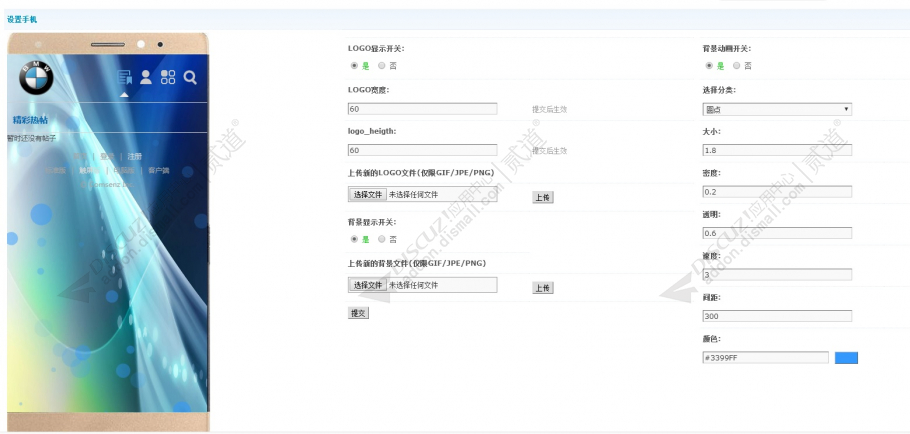
Task: Select 是 for LOGO显示开关
Action: [x=354, y=66]
